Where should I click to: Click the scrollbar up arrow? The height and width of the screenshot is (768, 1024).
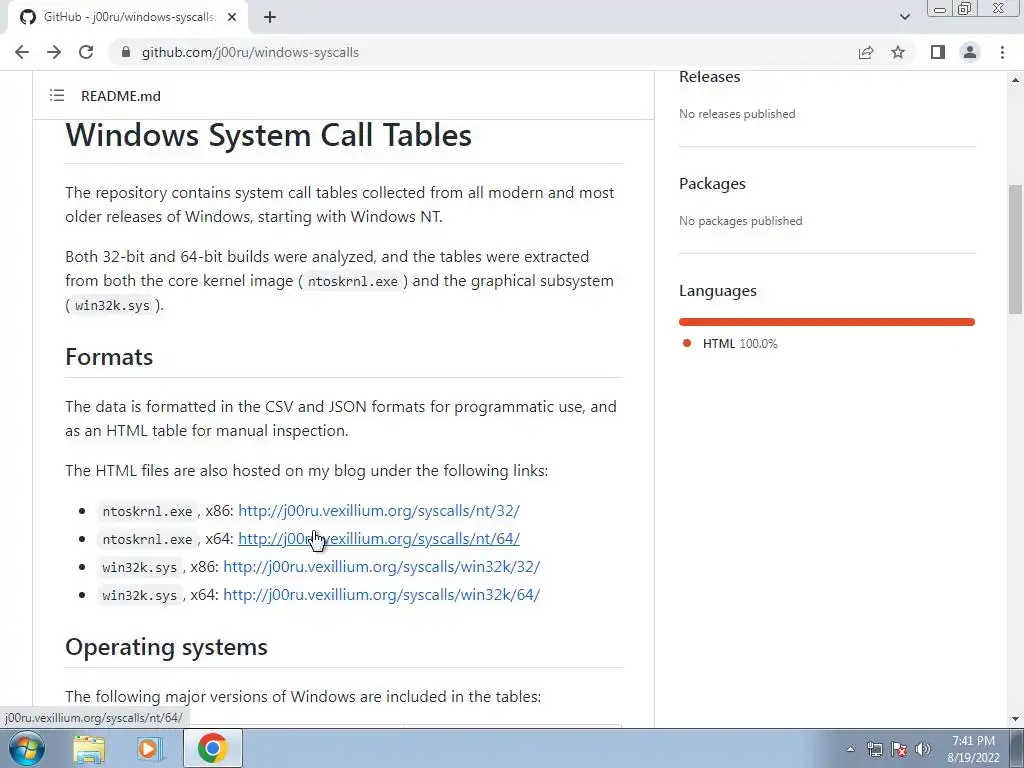click(1016, 80)
